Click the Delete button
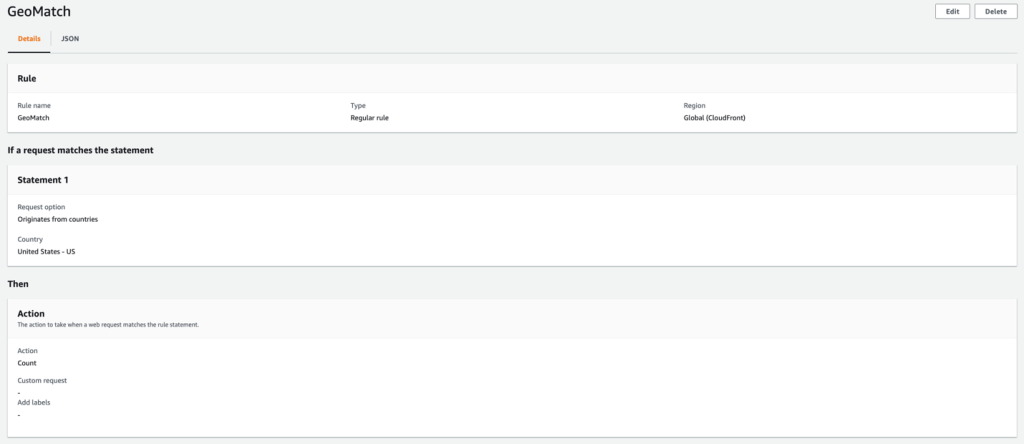This screenshot has height=444, width=1024. [995, 11]
